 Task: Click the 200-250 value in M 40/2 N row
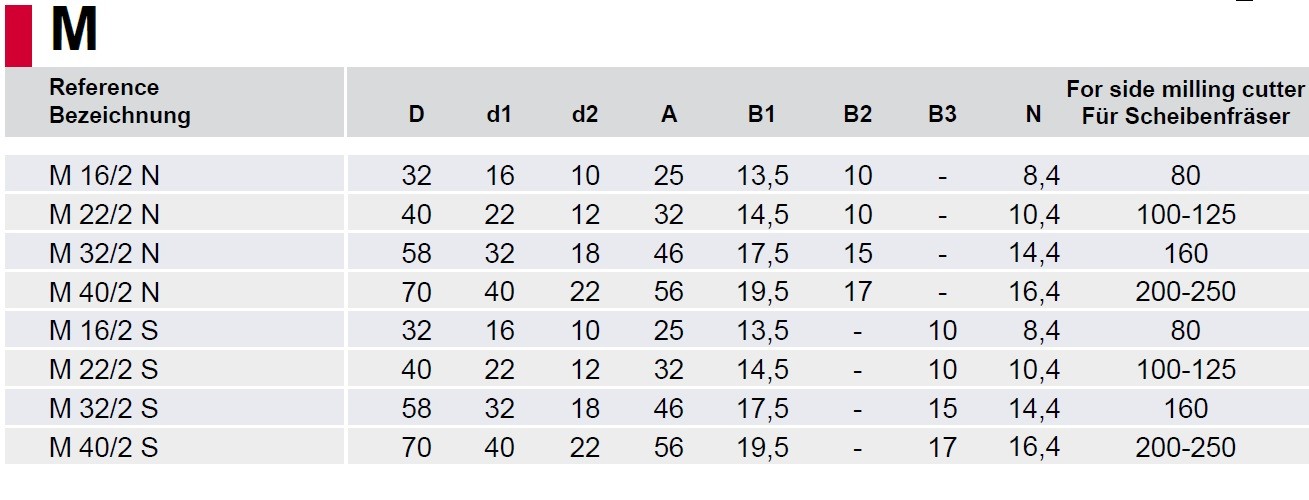(x=1185, y=292)
